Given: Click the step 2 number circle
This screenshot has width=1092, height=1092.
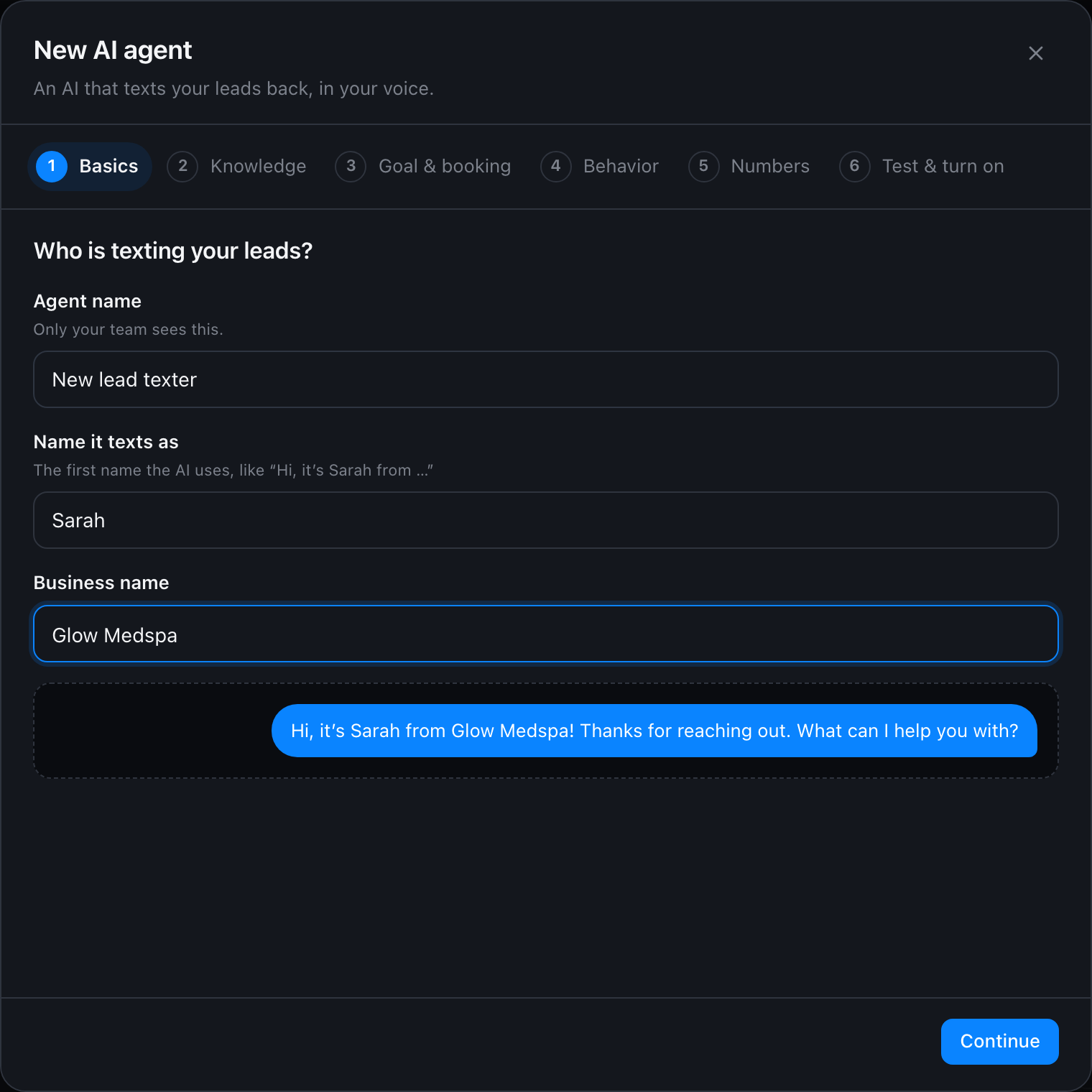Looking at the screenshot, I should click(182, 167).
